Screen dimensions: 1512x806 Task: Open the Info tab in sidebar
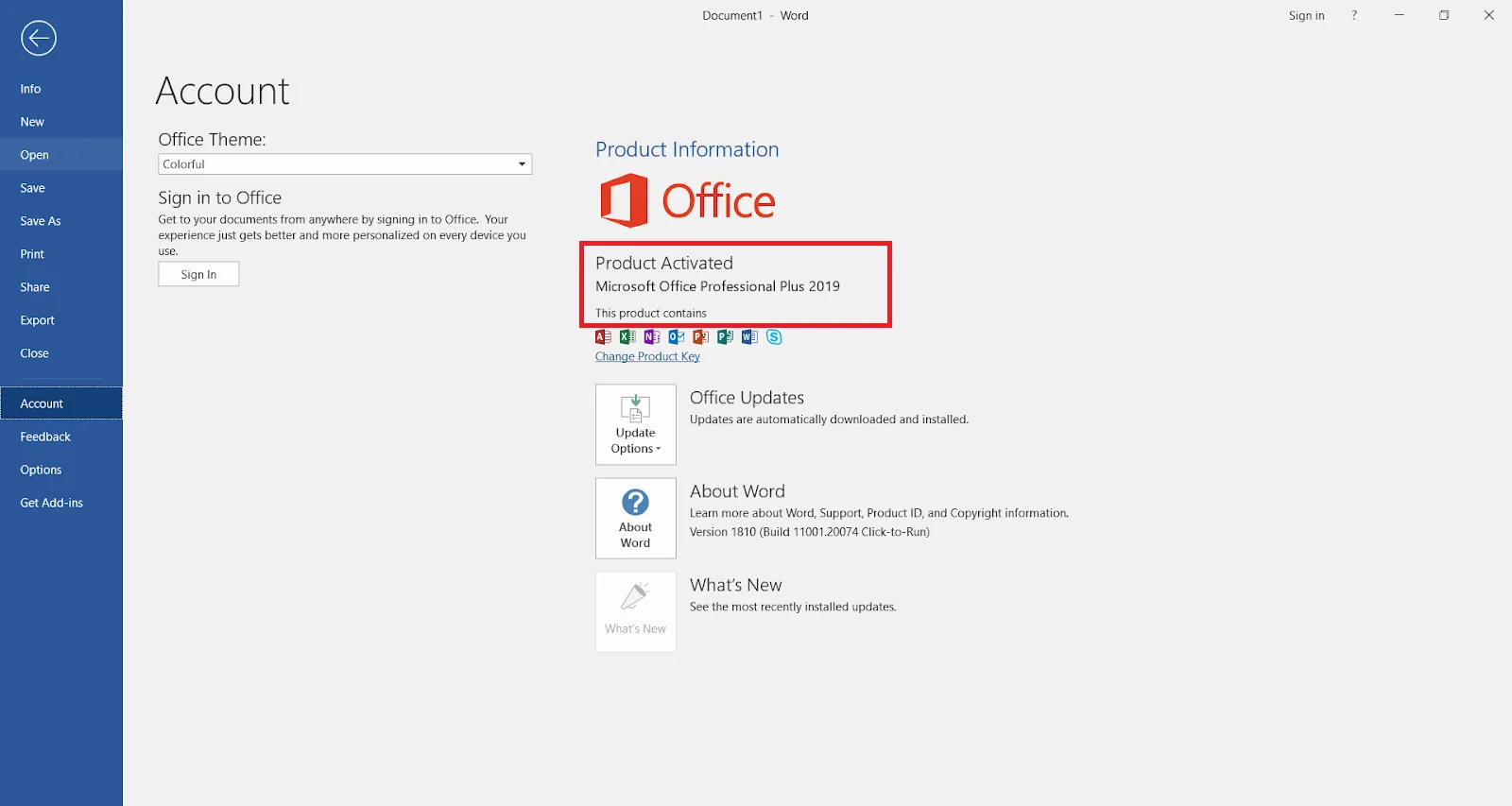[31, 89]
